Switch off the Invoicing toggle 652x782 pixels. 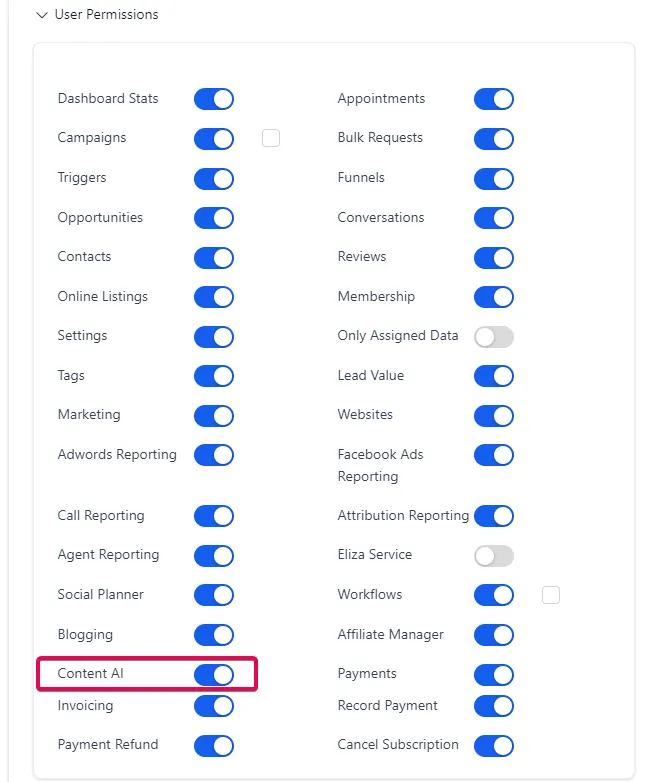pyautogui.click(x=214, y=706)
